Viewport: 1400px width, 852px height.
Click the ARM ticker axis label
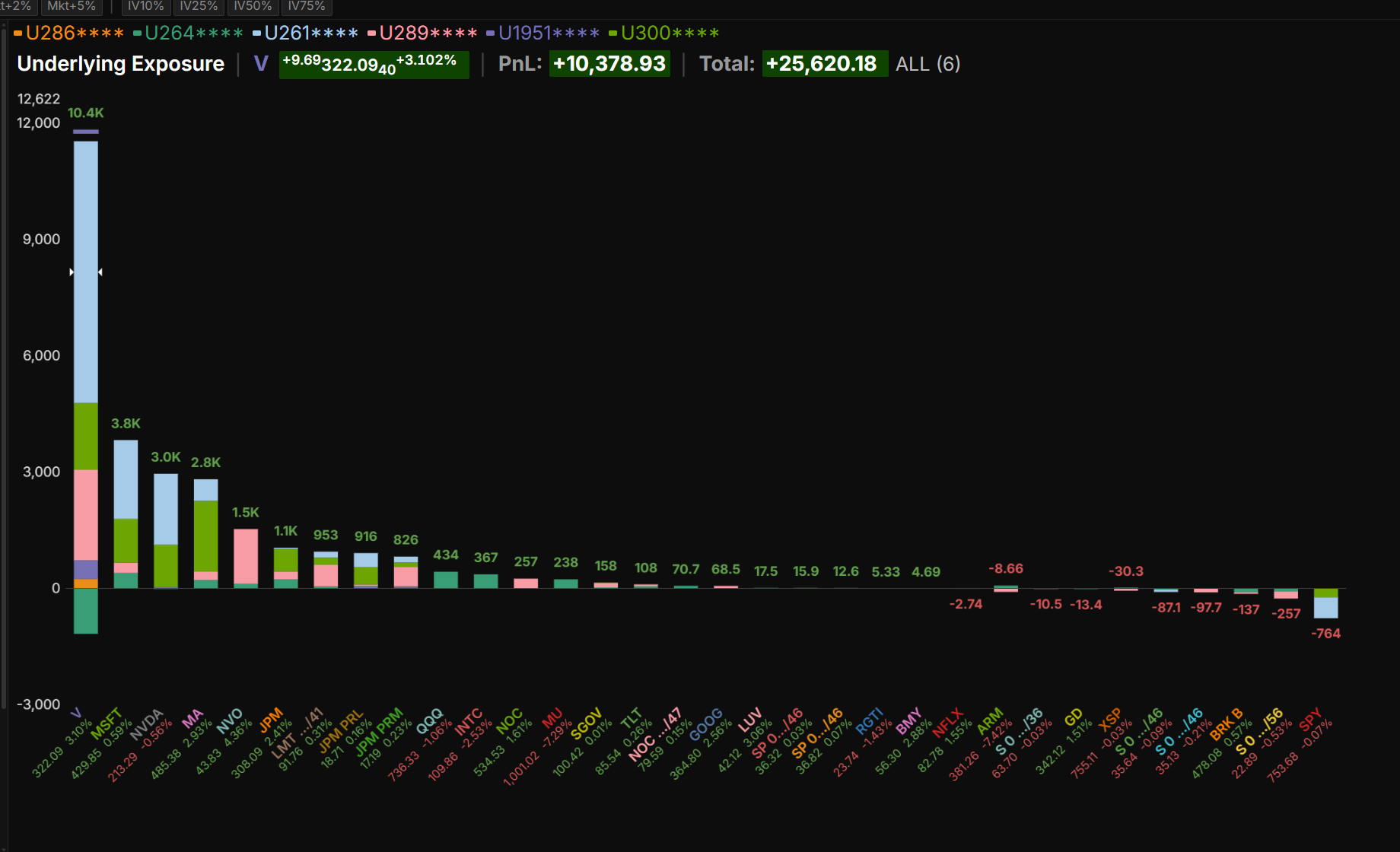click(990, 720)
